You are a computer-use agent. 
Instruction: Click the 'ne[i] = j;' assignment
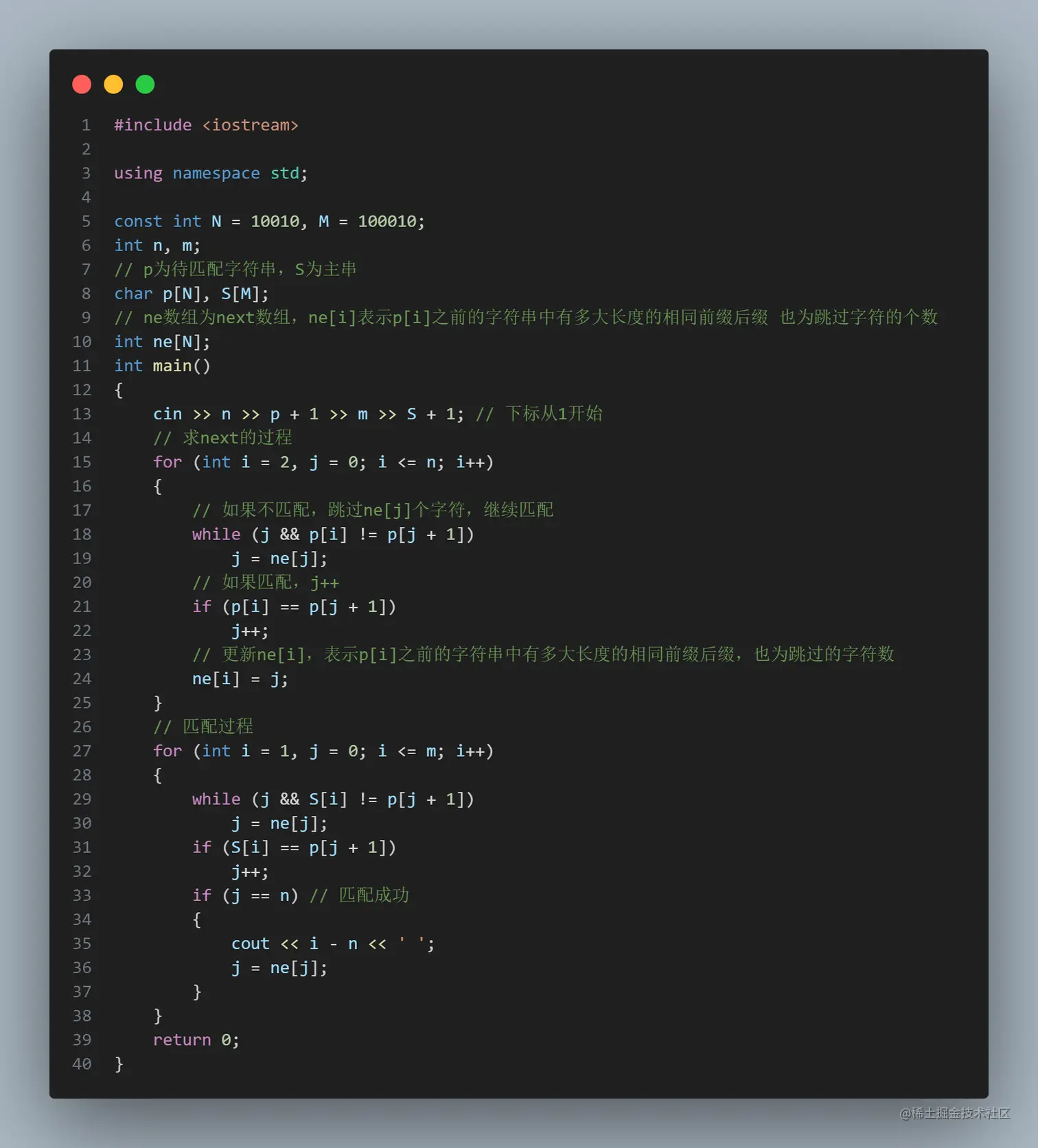[x=240, y=679]
